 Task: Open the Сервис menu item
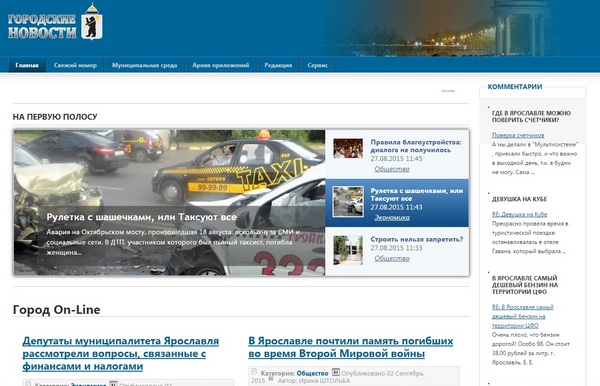[318, 65]
